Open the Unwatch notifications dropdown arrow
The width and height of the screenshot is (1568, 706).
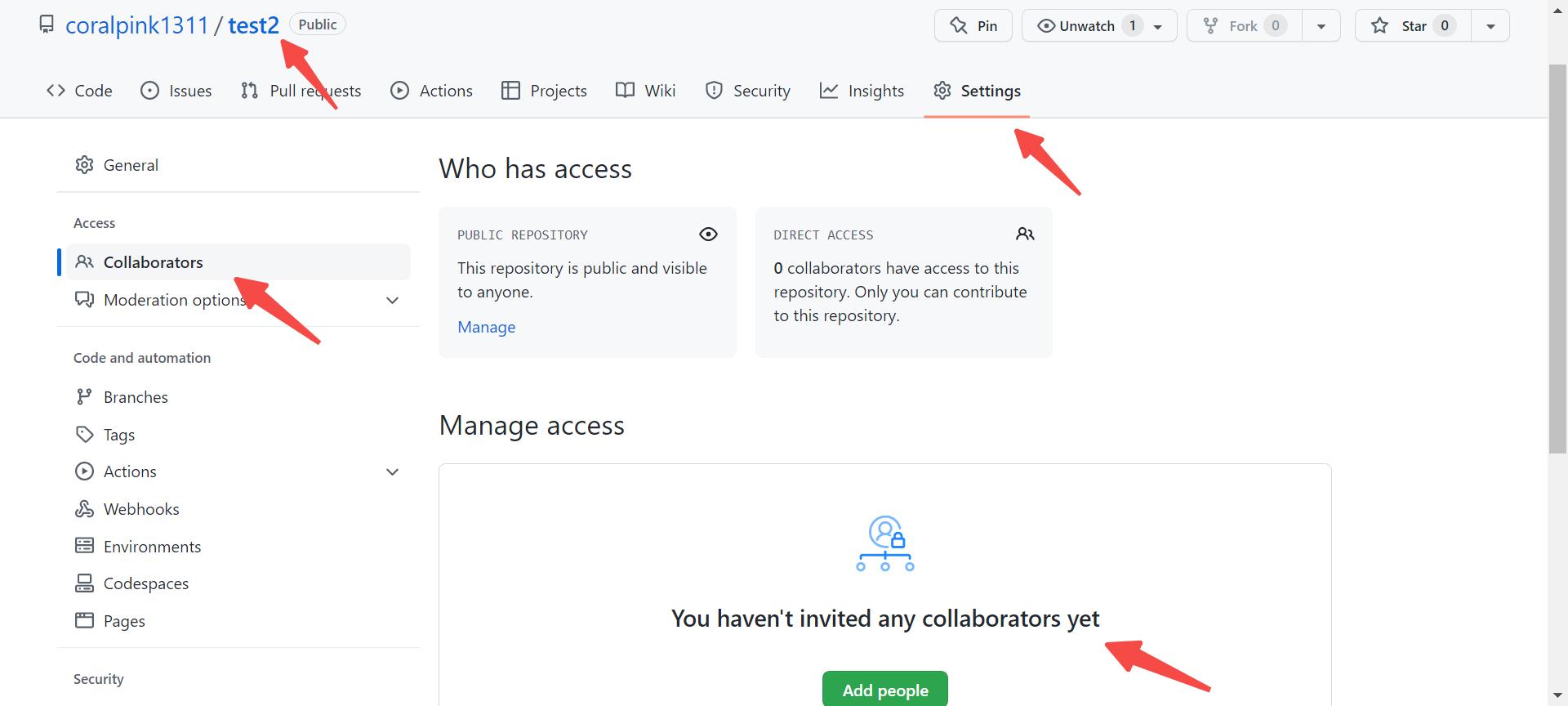coord(1158,26)
